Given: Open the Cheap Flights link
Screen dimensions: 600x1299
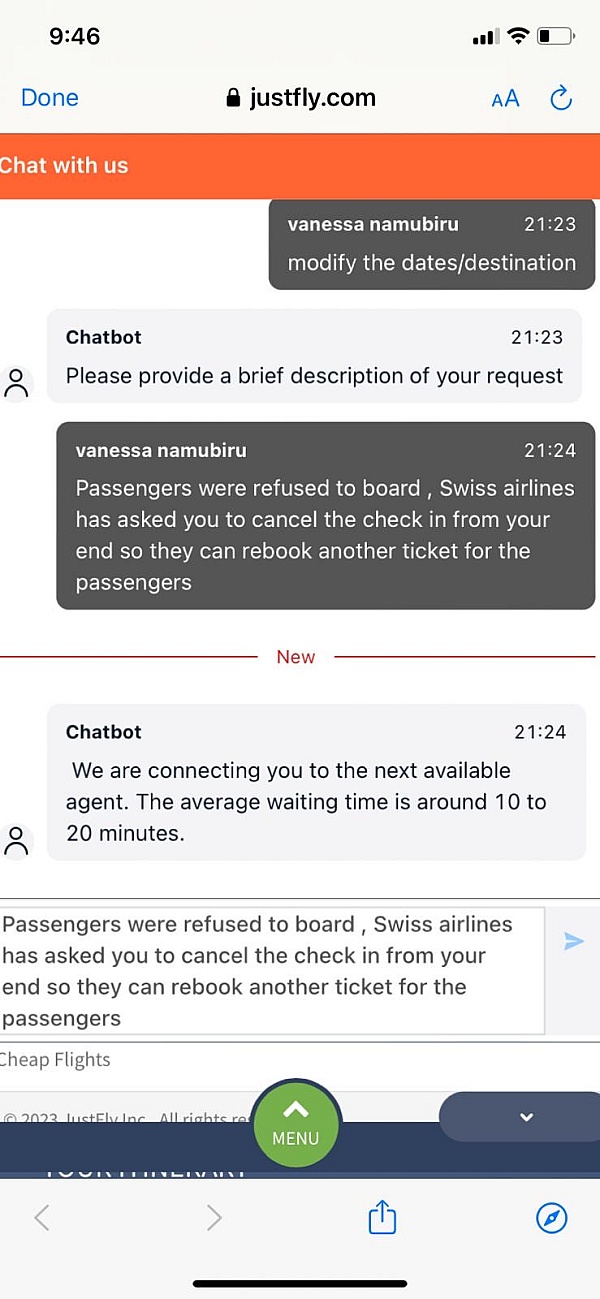Looking at the screenshot, I should [x=56, y=1059].
